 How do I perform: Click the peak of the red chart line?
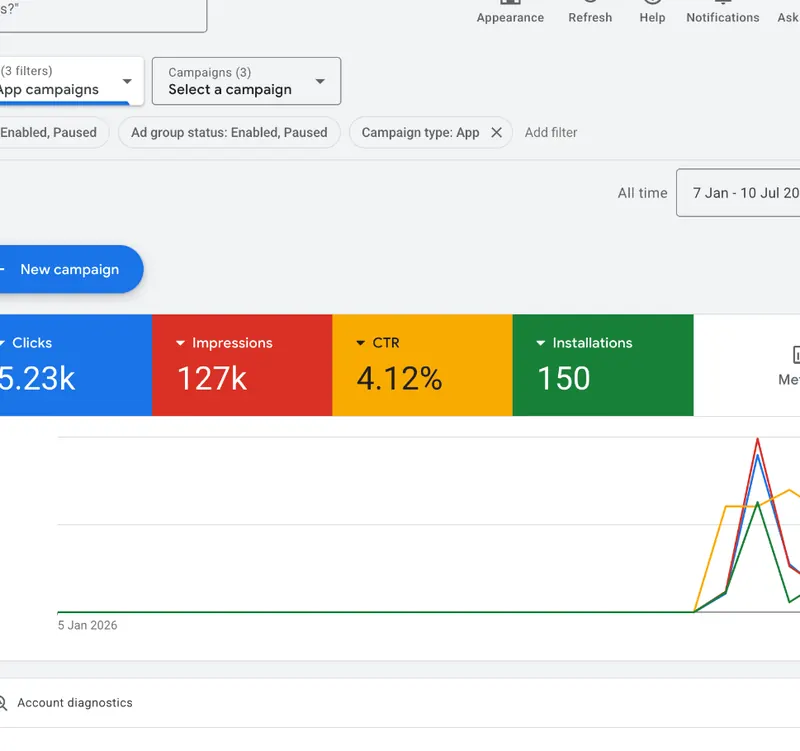click(x=758, y=439)
